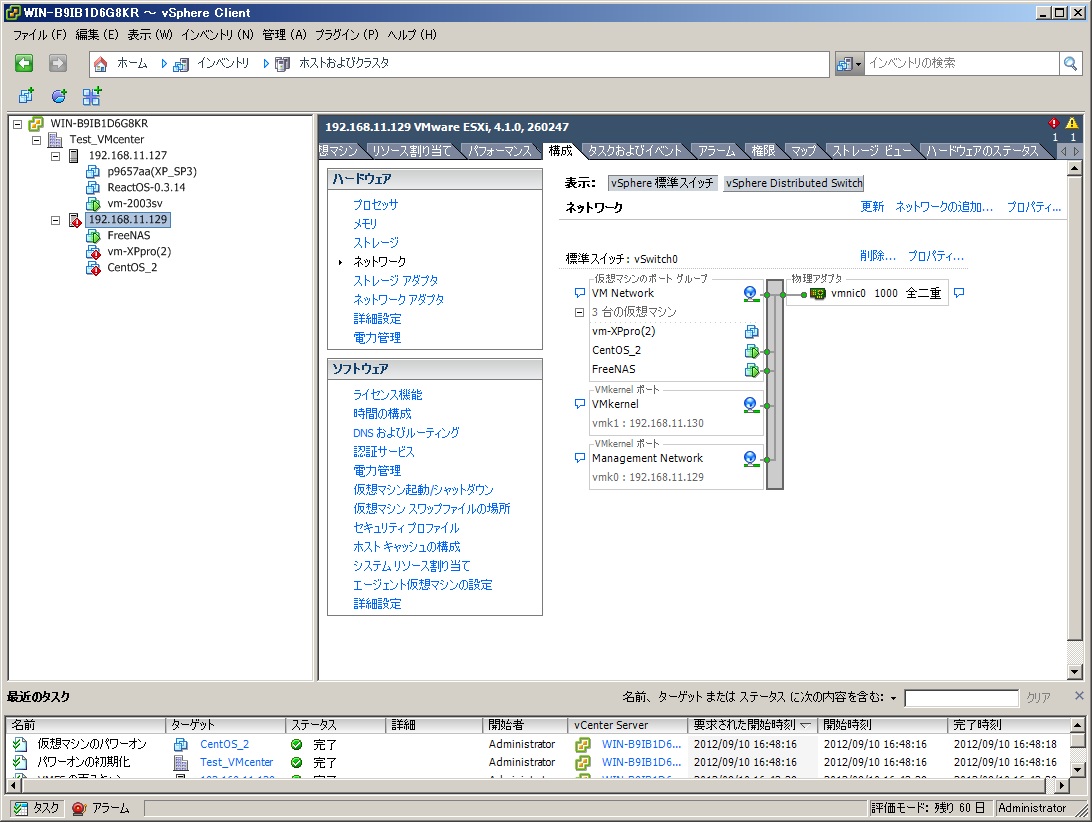Image resolution: width=1092 pixels, height=822 pixels.
Task: Open the recent tasks filter dropdown arrow
Action: (x=893, y=698)
